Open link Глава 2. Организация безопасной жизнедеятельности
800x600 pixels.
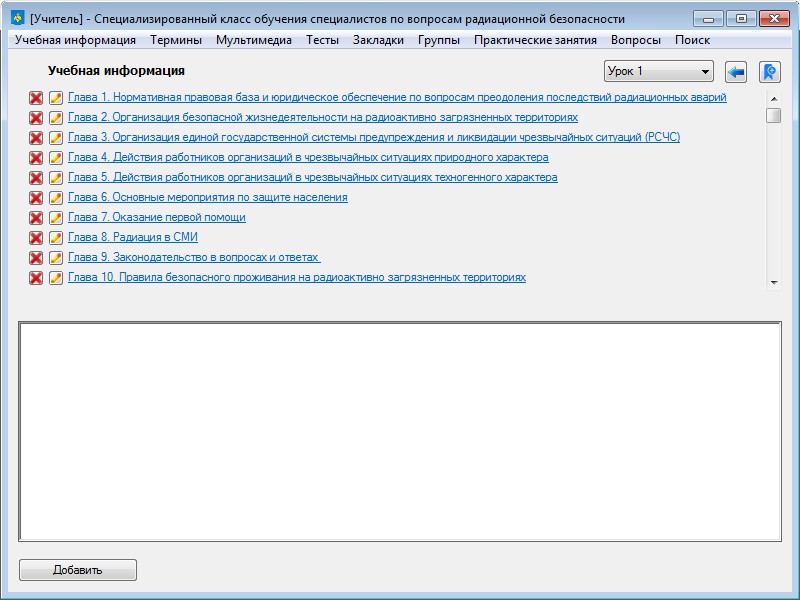pyautogui.click(x=323, y=117)
